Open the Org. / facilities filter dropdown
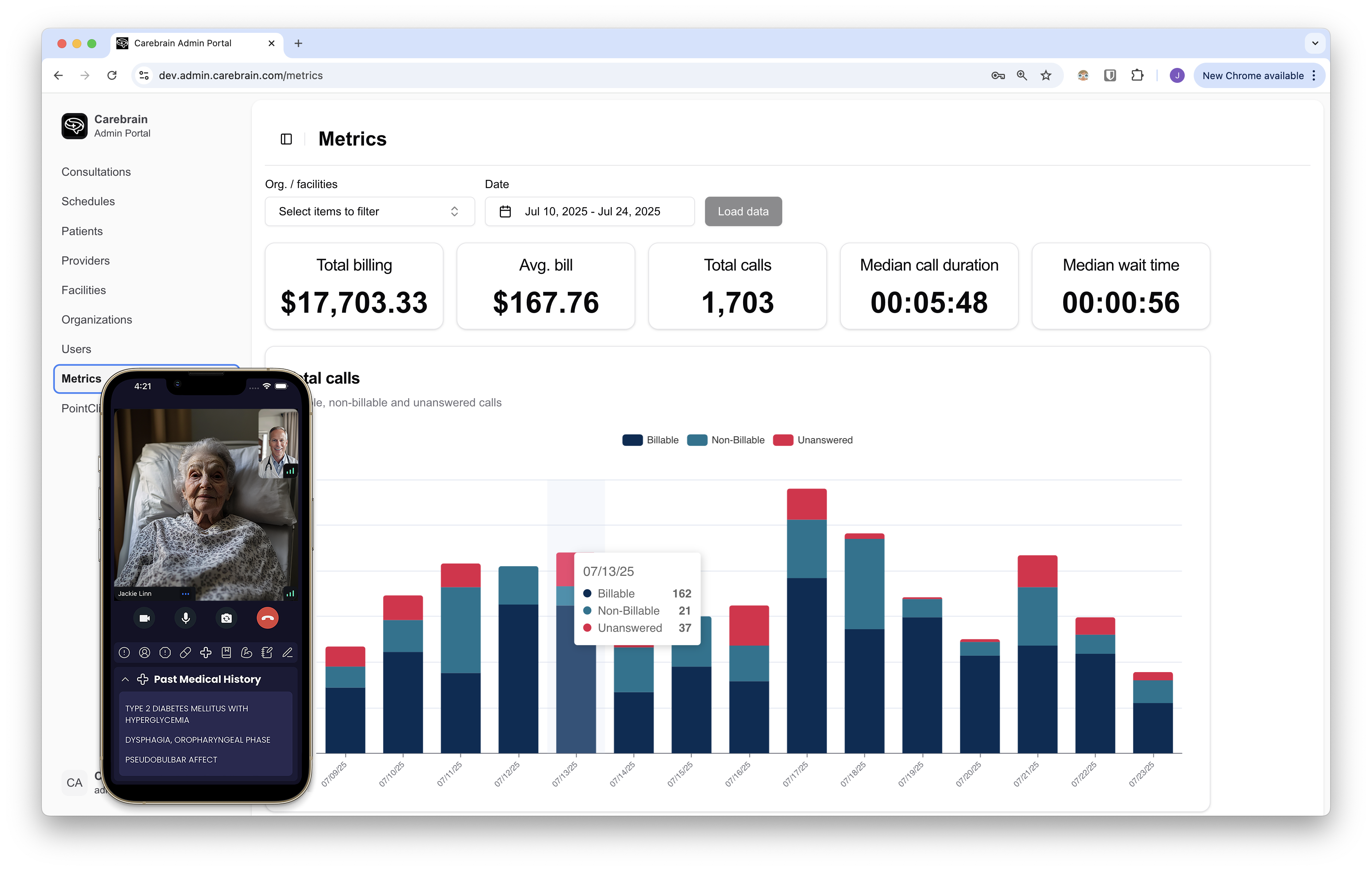This screenshot has width=1372, height=871. pyautogui.click(x=370, y=212)
